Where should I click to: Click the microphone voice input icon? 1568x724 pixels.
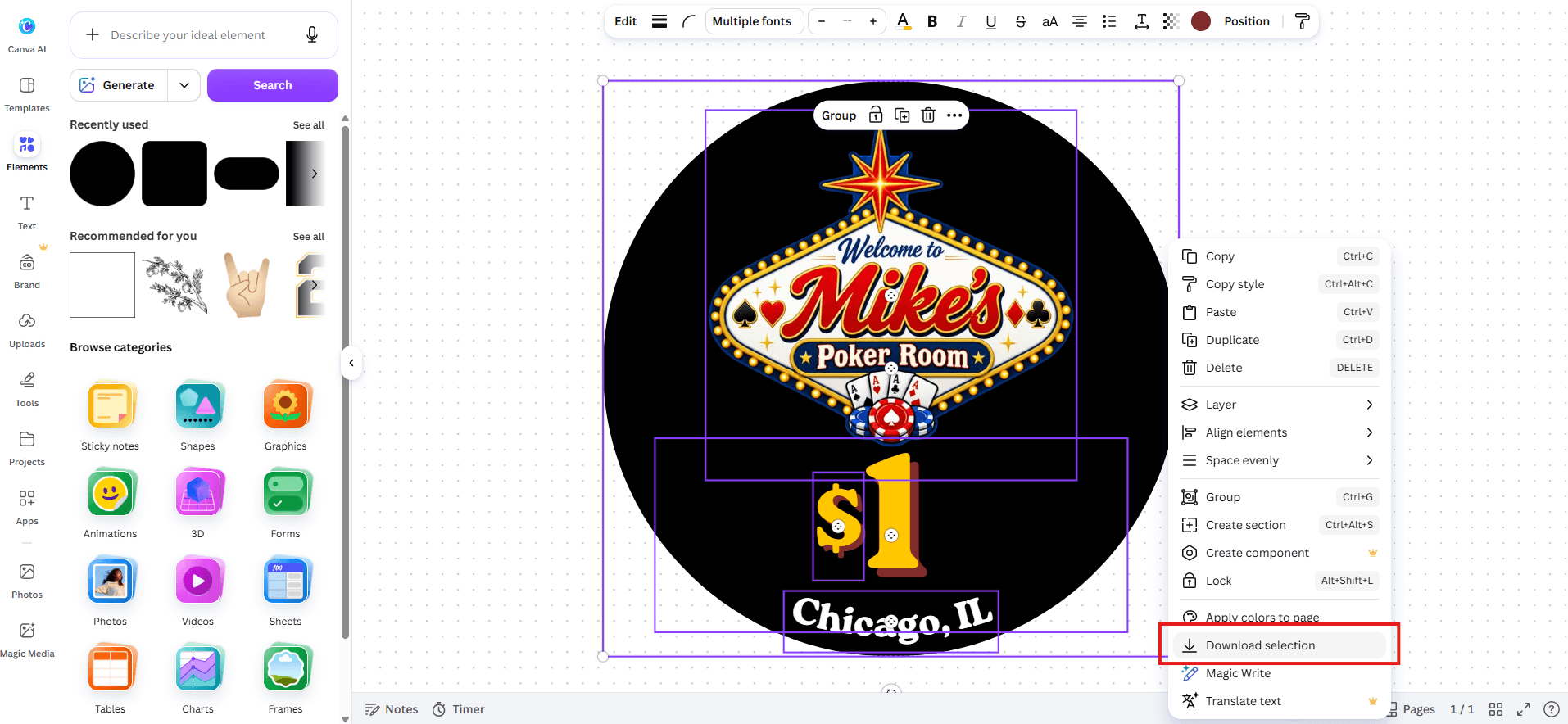312,35
